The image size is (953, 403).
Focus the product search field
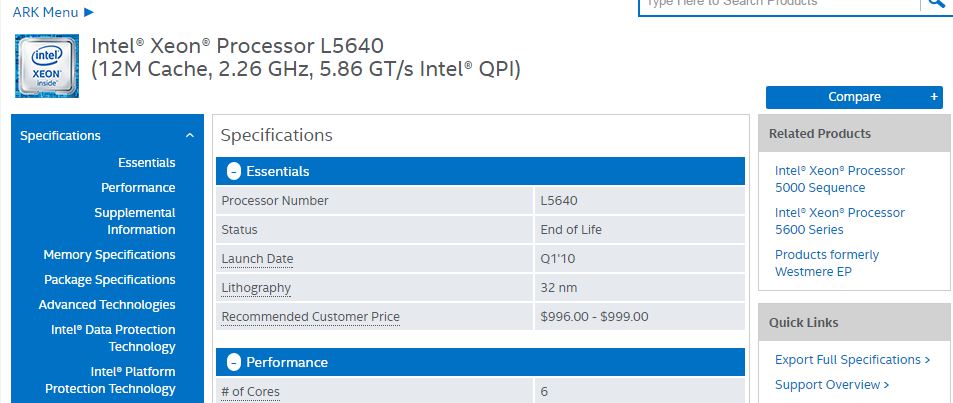[778, 4]
